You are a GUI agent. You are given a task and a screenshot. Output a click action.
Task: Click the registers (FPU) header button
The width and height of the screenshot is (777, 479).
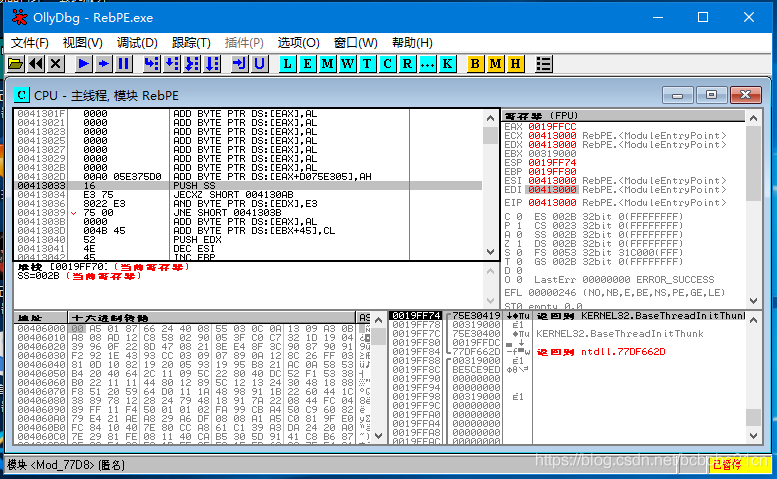coord(623,116)
